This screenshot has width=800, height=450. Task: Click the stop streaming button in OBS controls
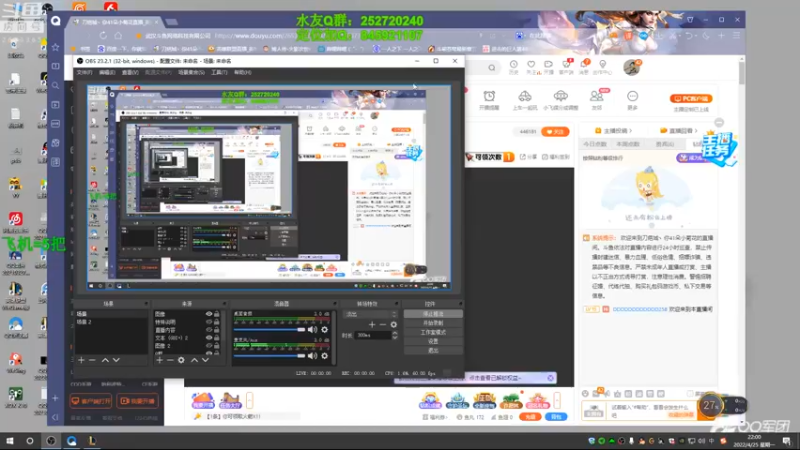[433, 314]
